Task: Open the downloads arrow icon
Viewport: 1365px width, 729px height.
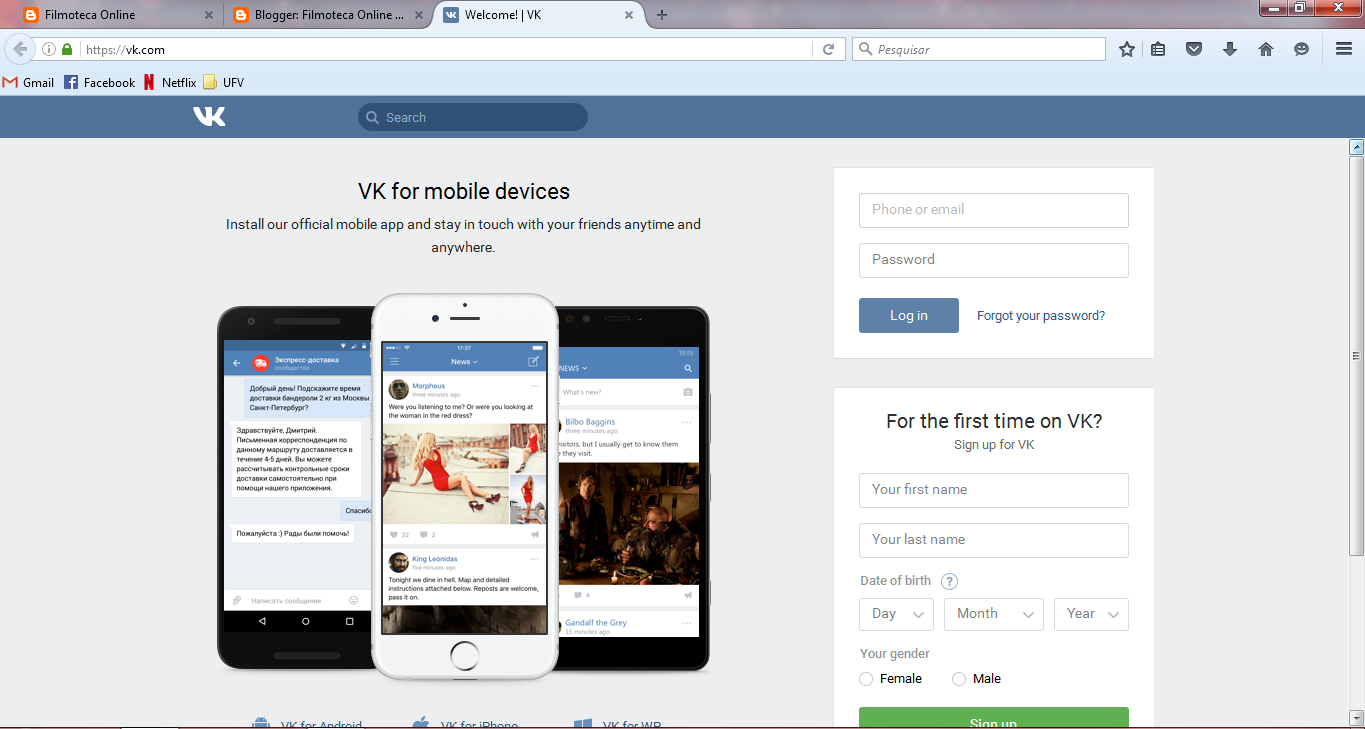Action: pos(1230,49)
